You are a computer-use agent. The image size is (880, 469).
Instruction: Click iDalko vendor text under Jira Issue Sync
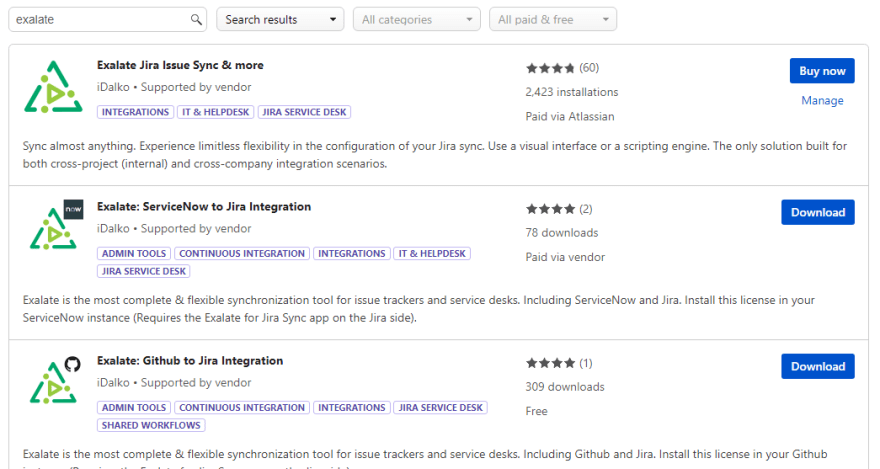[113, 88]
